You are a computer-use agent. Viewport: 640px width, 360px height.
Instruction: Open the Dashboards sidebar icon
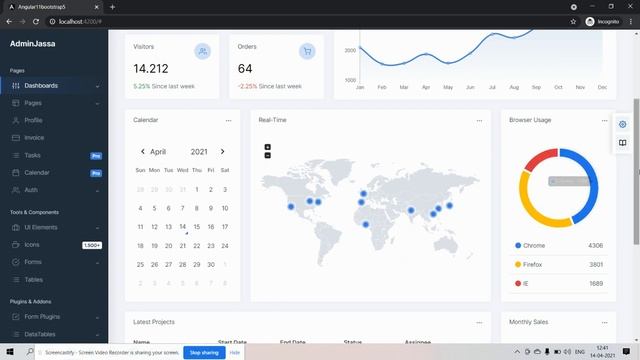click(x=16, y=86)
